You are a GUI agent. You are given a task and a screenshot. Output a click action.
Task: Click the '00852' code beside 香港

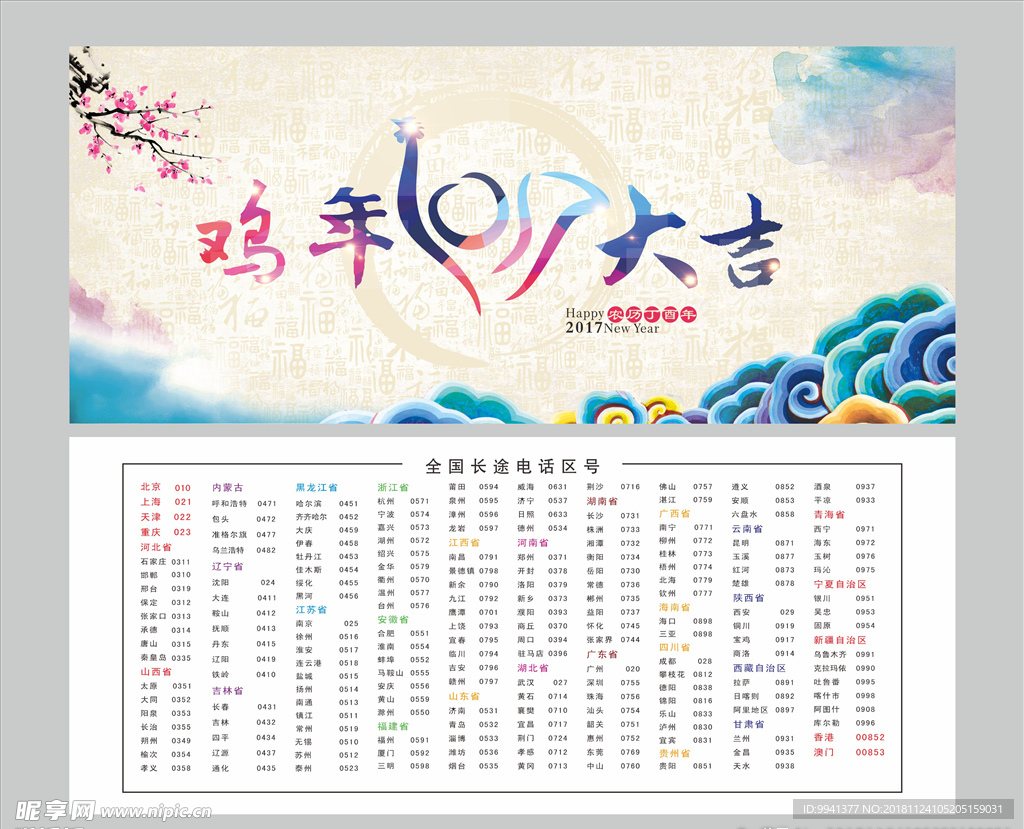(871, 737)
